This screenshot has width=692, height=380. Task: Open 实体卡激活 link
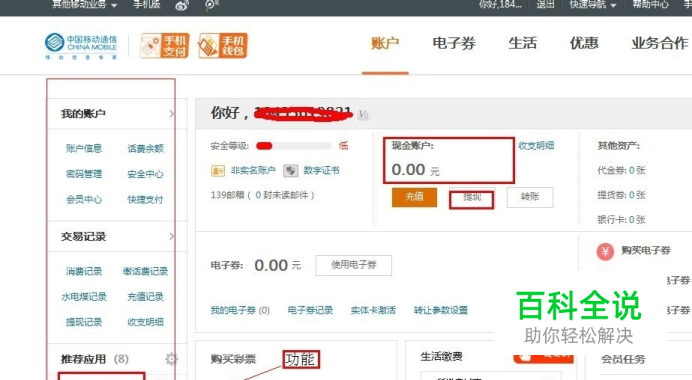tap(373, 310)
